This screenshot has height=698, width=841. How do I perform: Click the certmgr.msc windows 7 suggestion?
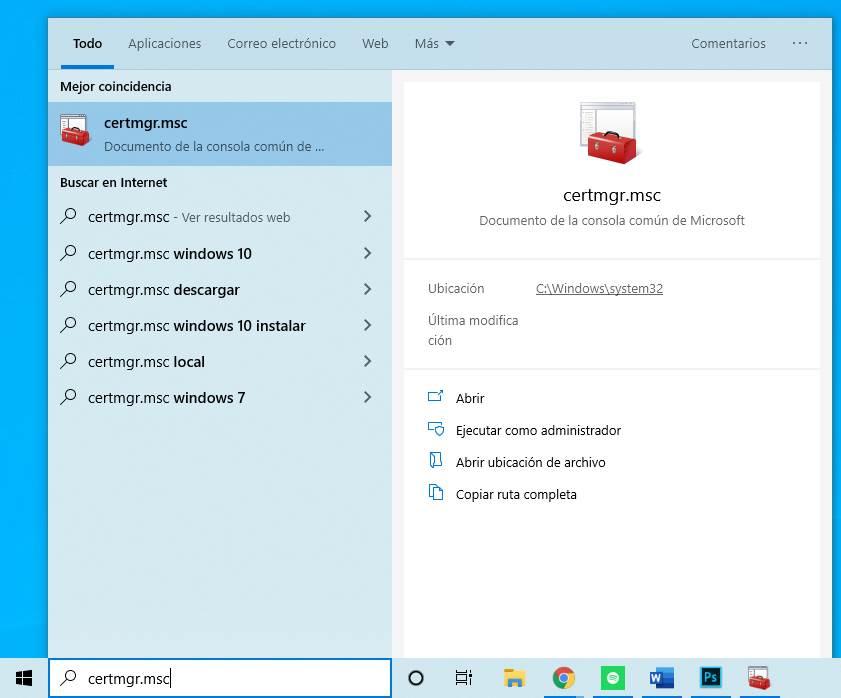click(220, 397)
